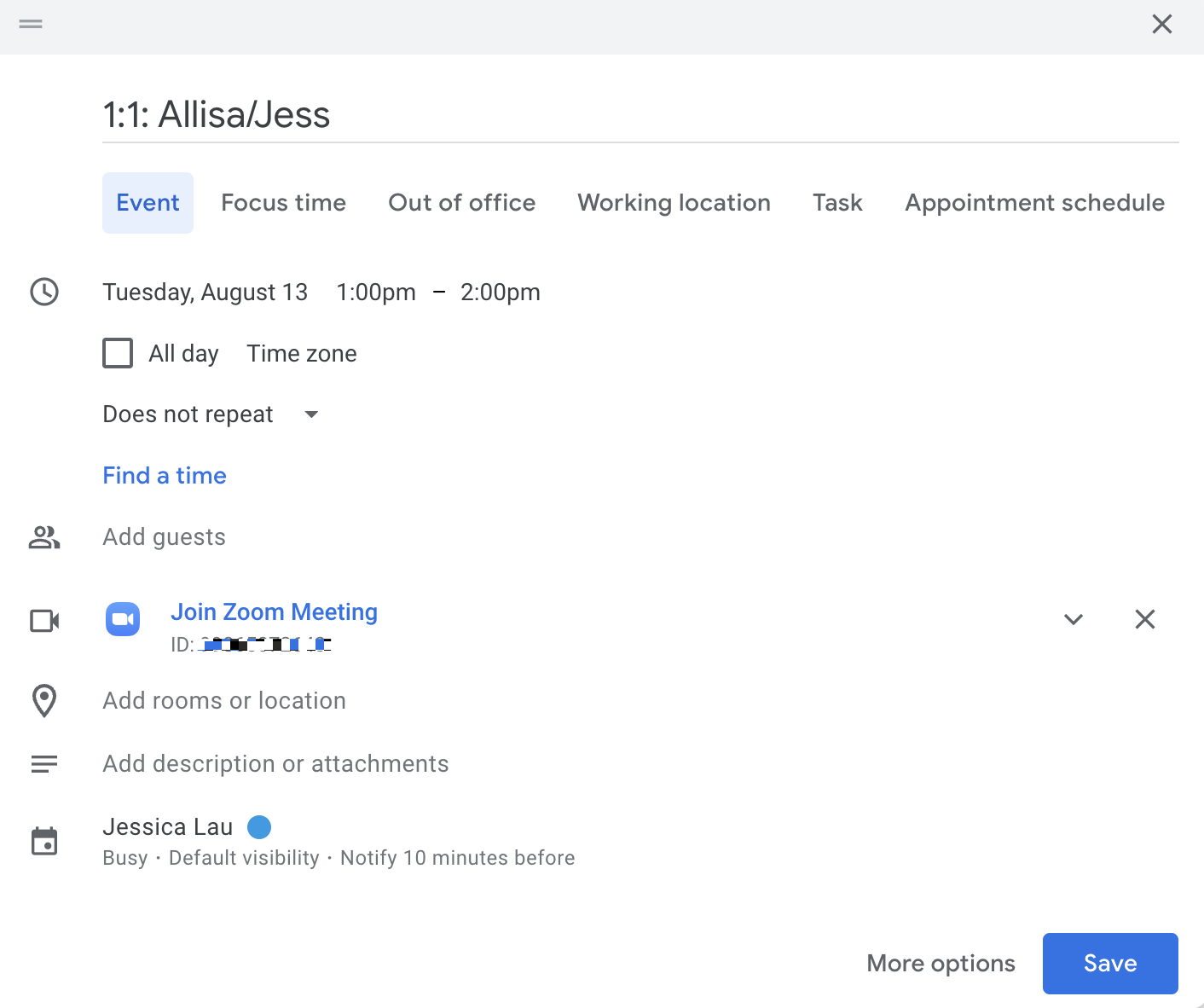The width and height of the screenshot is (1204, 1008).
Task: Expand Zoom conference details chevron
Action: [x=1074, y=619]
